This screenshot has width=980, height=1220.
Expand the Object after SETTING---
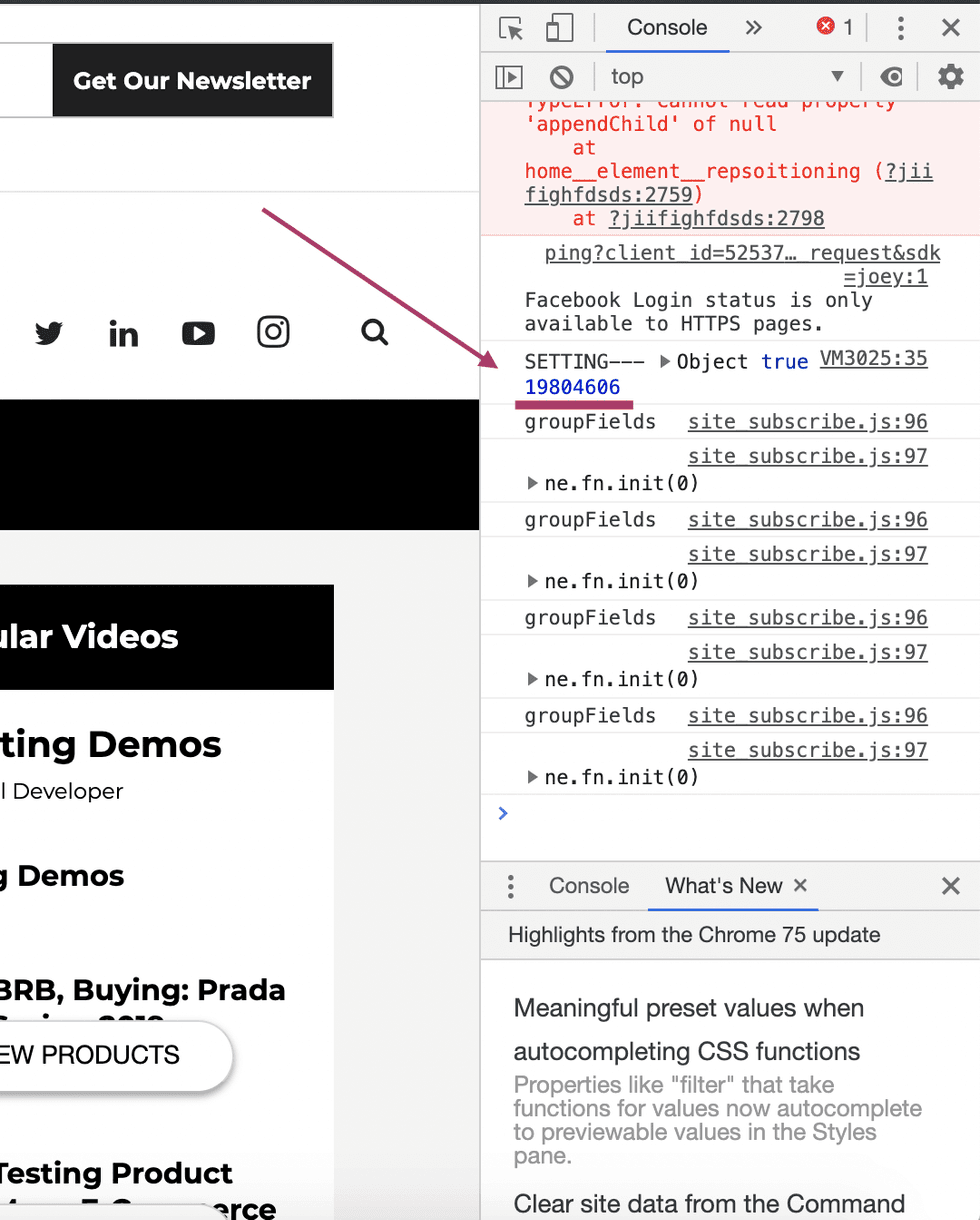(x=665, y=362)
